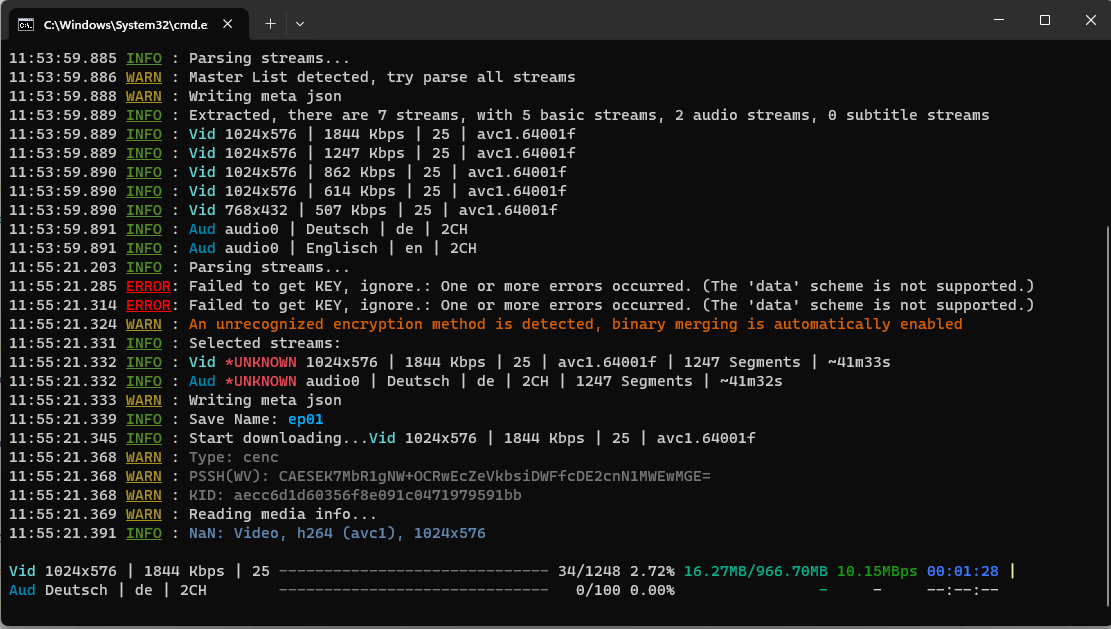Click the PSSH(WV) key string
Viewport: 1111px width, 629px height.
click(x=494, y=476)
